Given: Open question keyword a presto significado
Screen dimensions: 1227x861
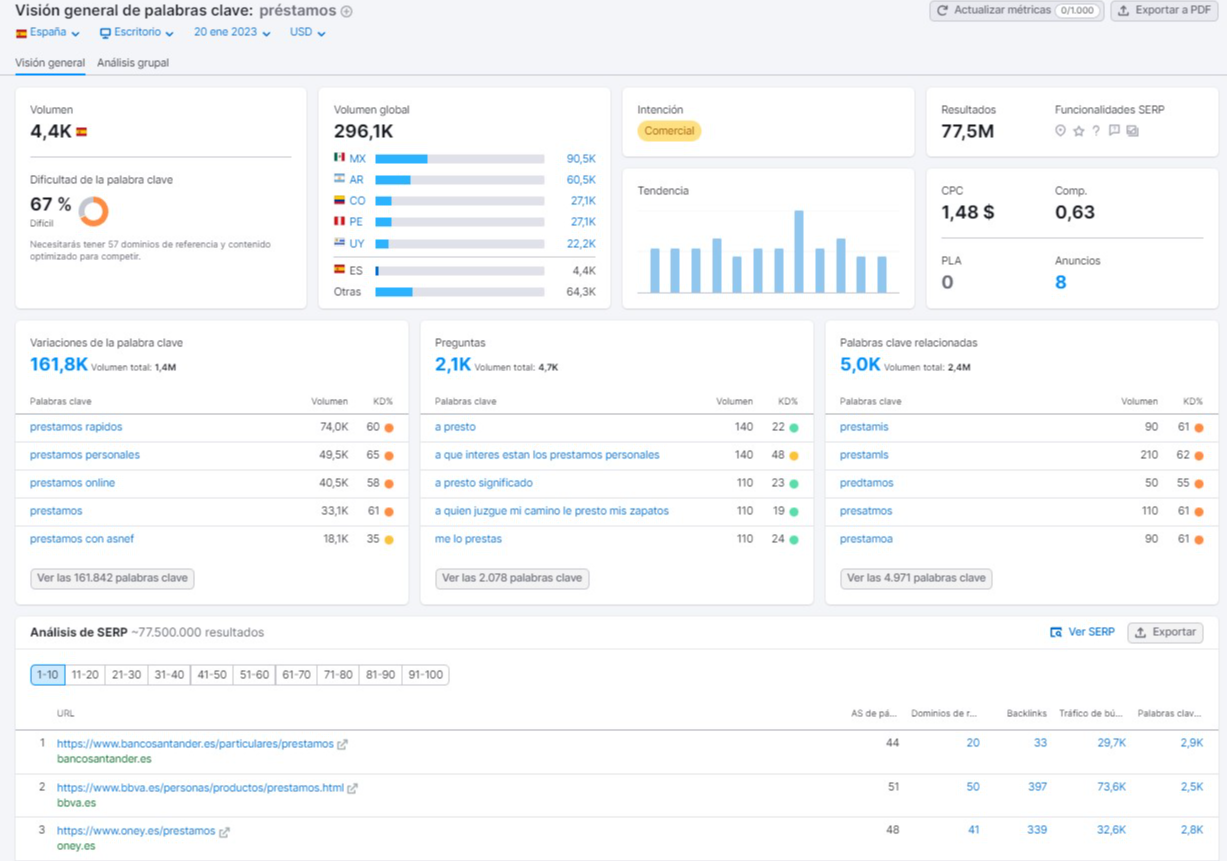Looking at the screenshot, I should coord(484,483).
